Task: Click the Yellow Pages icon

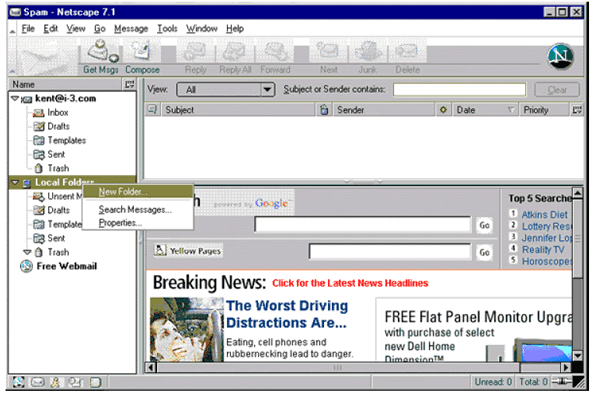Action: coord(160,250)
